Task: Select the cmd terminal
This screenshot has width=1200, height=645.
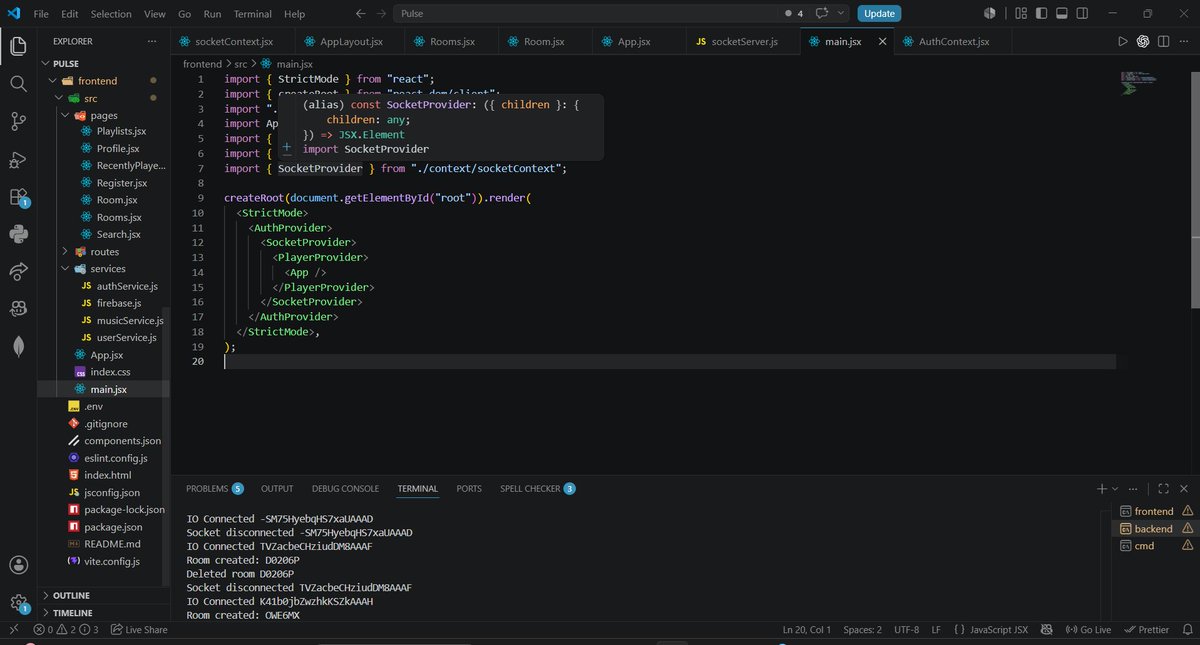Action: (x=1154, y=546)
